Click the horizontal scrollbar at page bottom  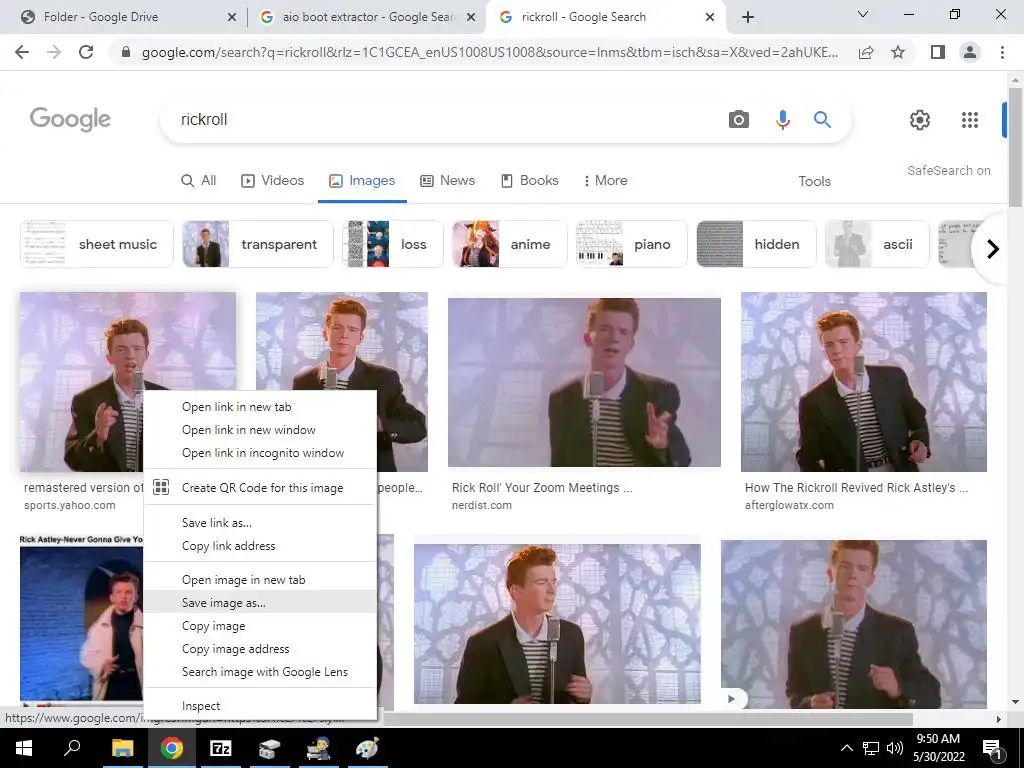pyautogui.click(x=647, y=719)
